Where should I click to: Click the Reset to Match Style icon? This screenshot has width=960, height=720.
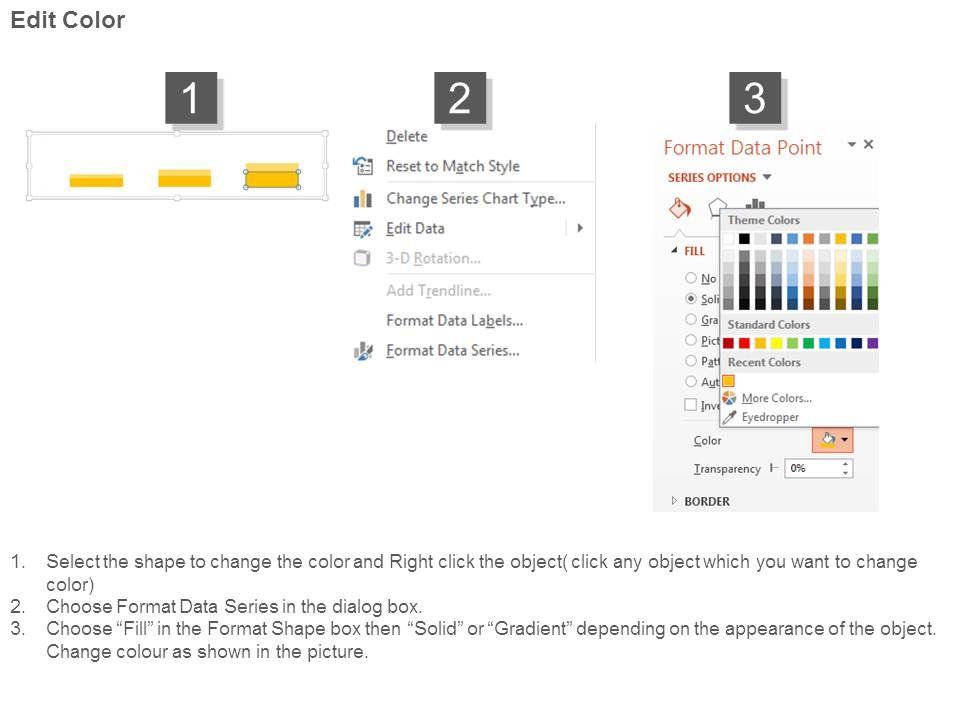pyautogui.click(x=363, y=166)
